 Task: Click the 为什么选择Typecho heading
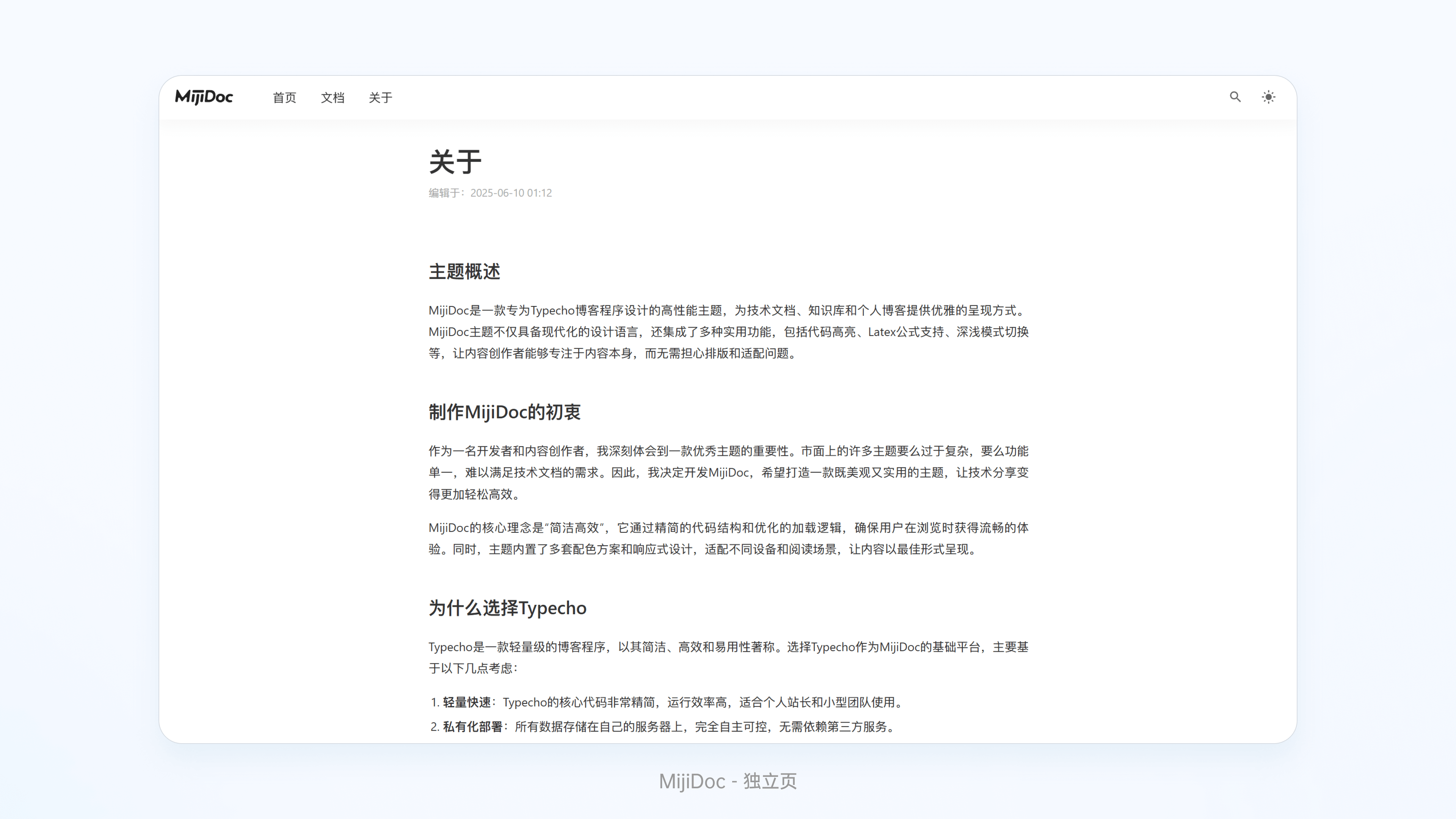(x=507, y=607)
